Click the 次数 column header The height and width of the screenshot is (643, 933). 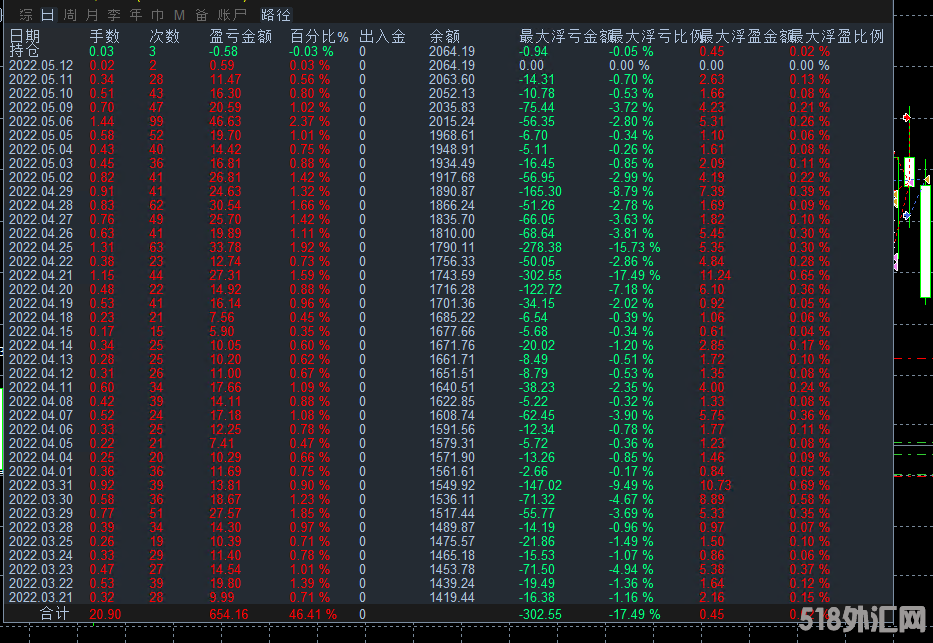pos(165,37)
